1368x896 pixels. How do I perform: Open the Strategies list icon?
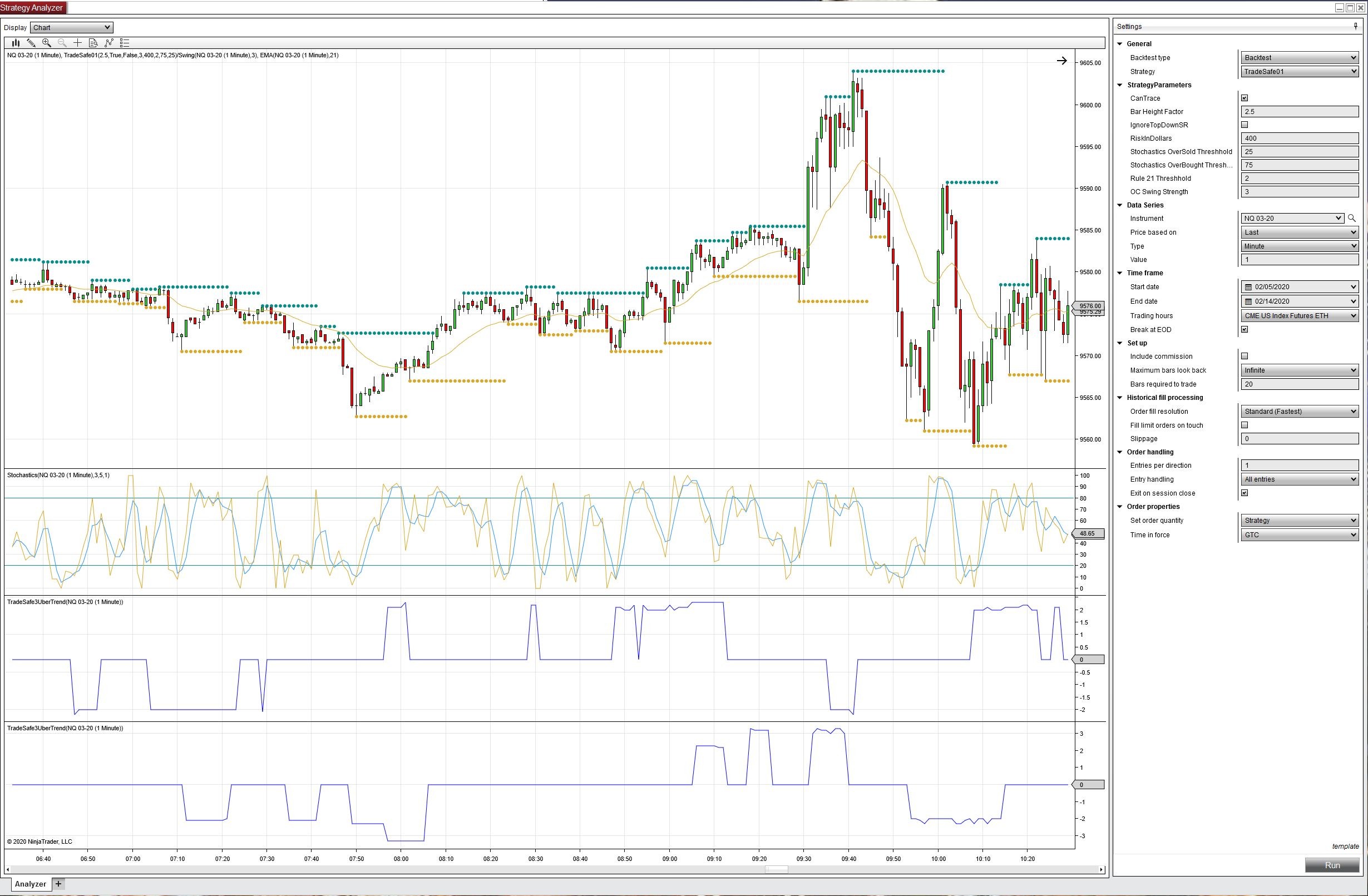click(125, 42)
